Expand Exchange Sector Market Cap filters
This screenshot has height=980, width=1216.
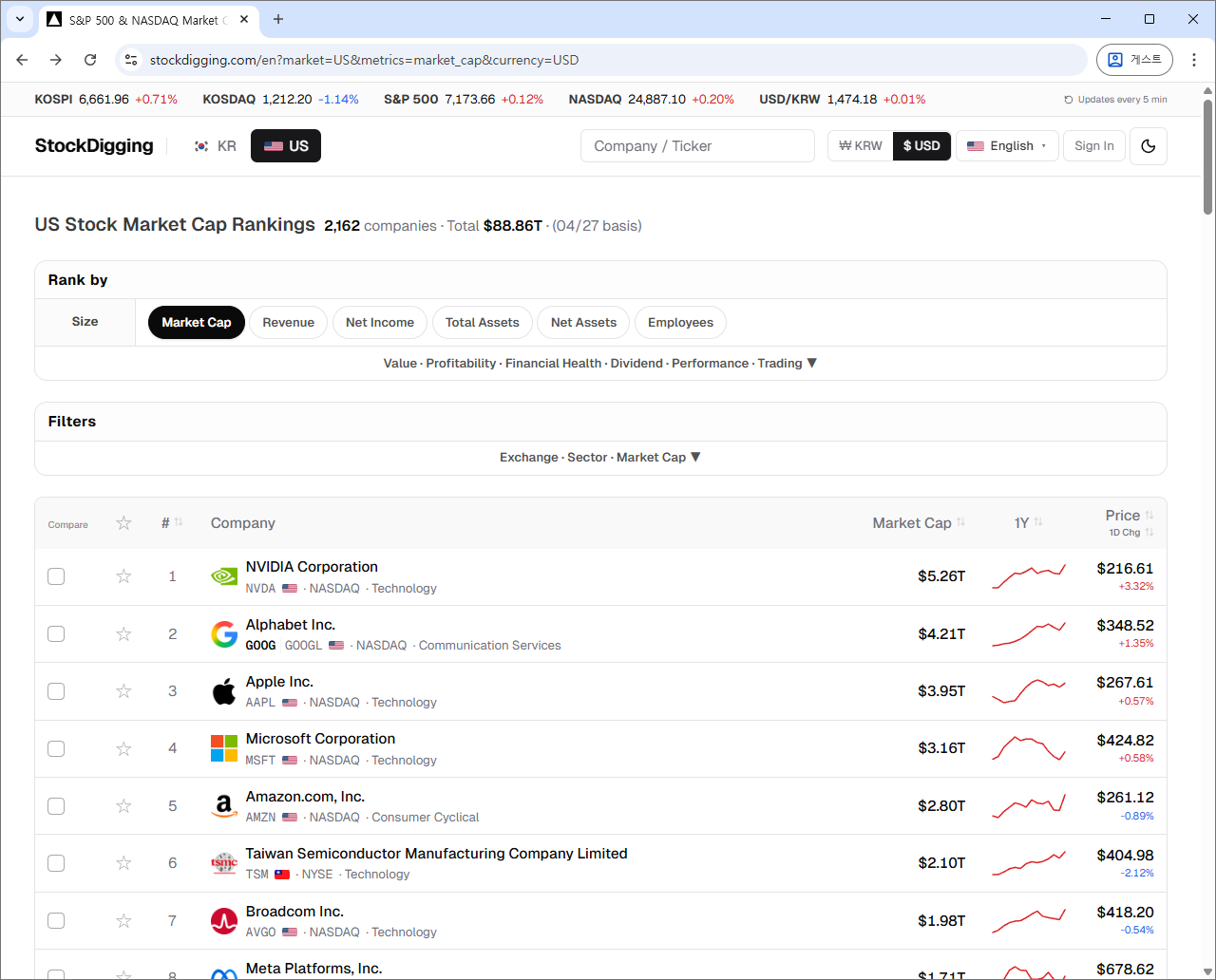click(x=600, y=458)
